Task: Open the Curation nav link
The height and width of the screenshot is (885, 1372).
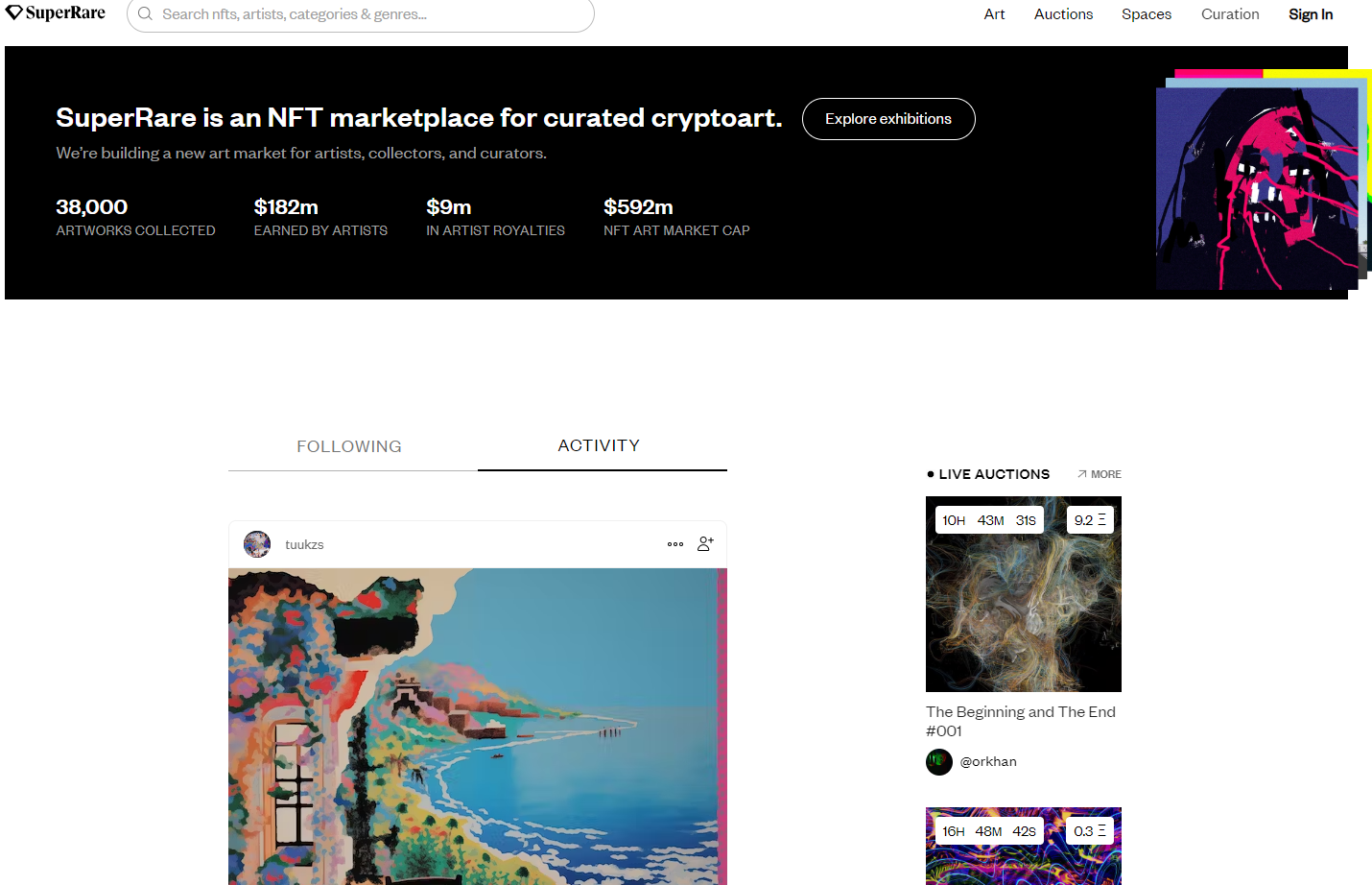Action: (x=1230, y=14)
